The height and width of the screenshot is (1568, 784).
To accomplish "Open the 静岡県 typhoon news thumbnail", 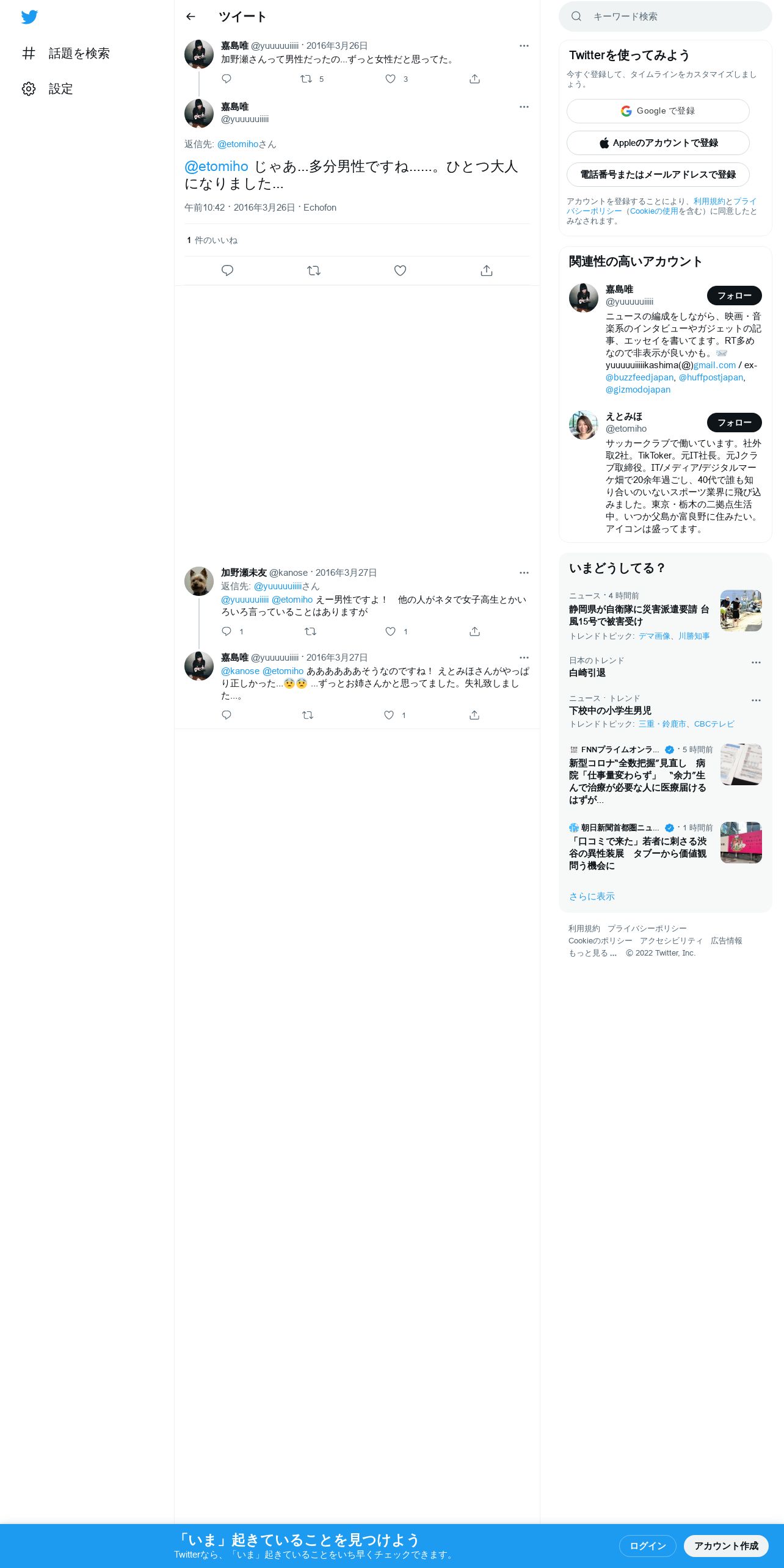I will (741, 611).
